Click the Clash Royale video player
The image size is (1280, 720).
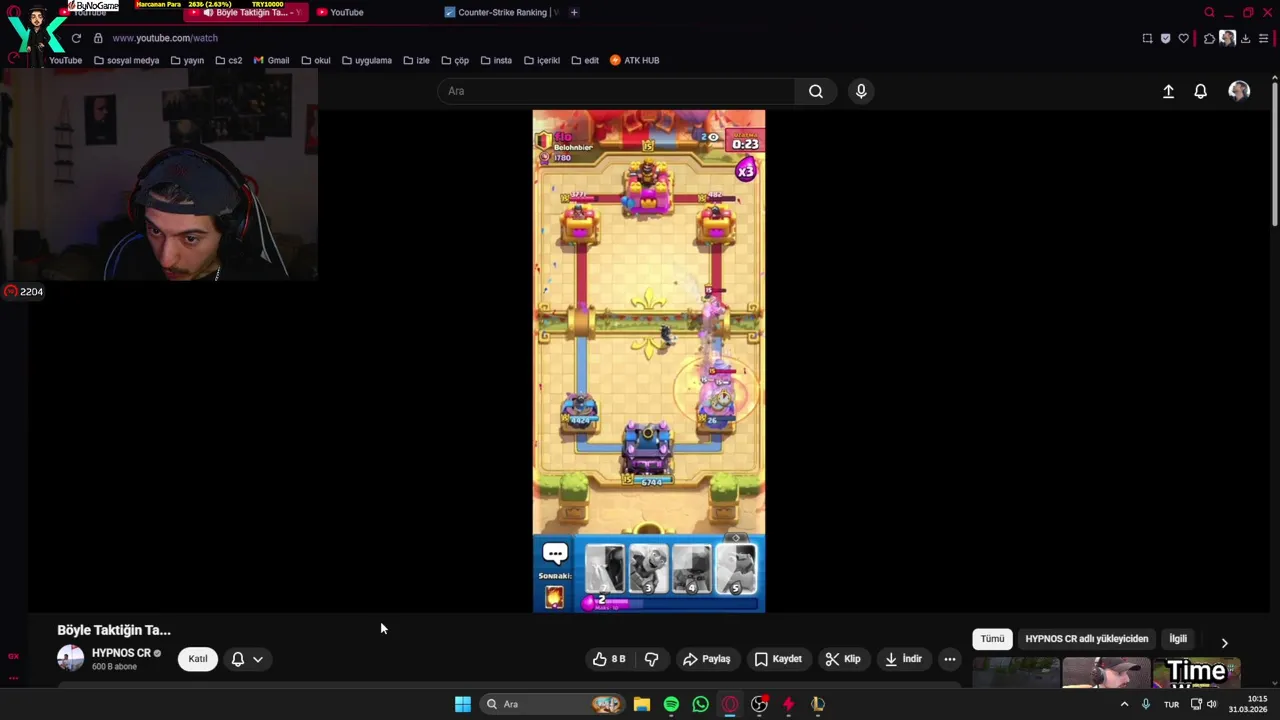pos(649,361)
